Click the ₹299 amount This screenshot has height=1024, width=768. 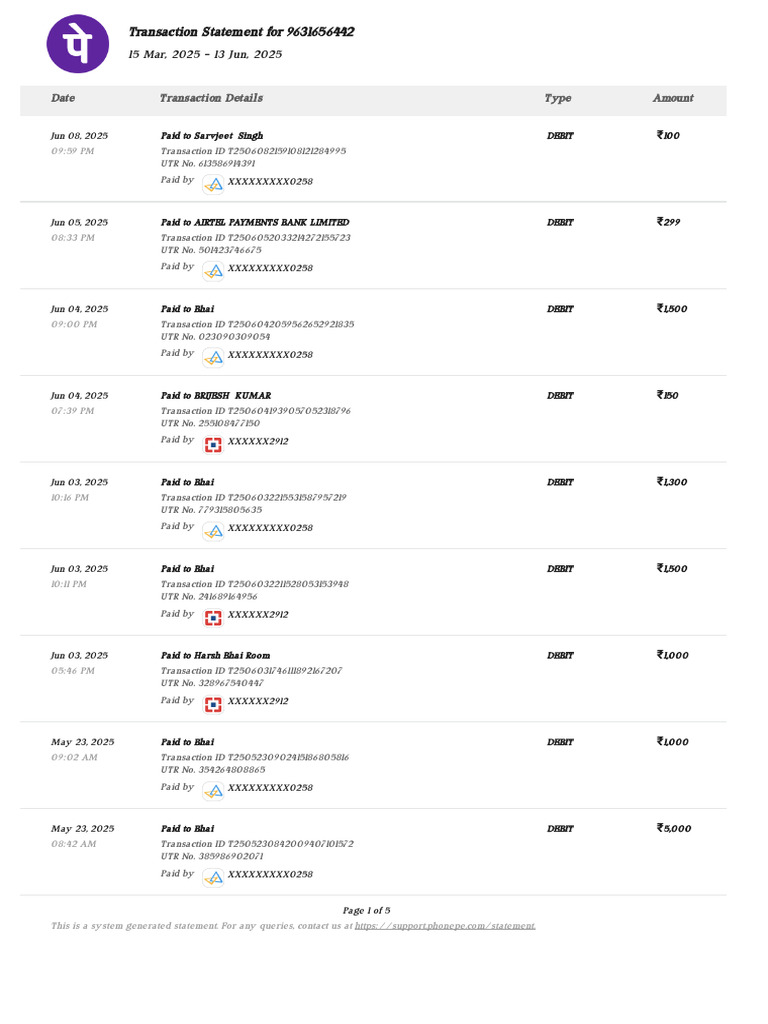point(668,222)
